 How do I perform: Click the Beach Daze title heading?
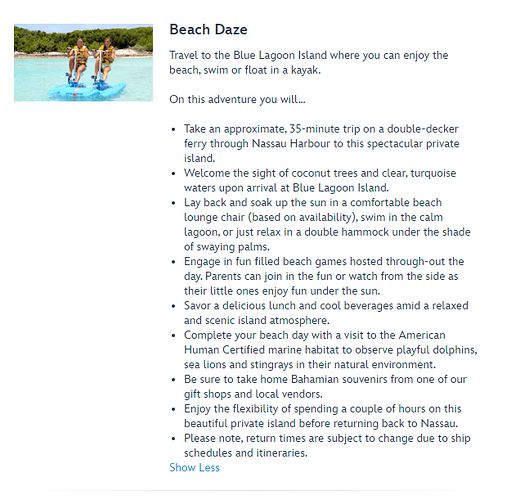point(208,30)
